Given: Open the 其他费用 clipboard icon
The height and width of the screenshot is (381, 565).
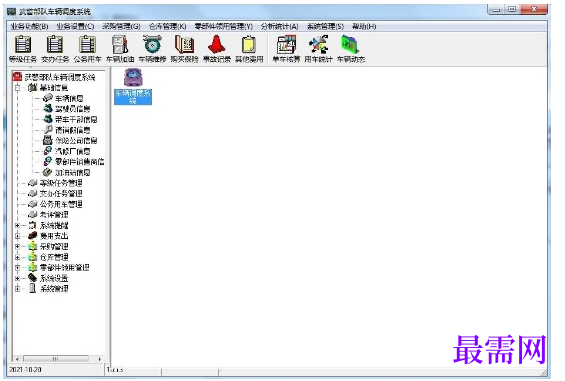Looking at the screenshot, I should [249, 49].
